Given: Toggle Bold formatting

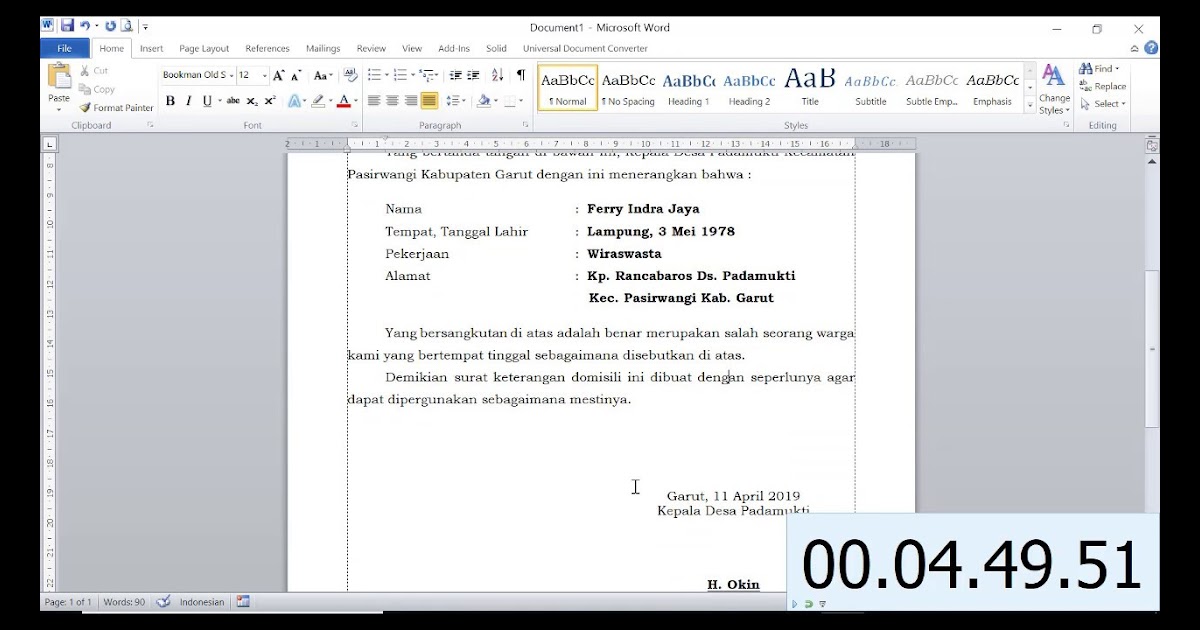Looking at the screenshot, I should click(170, 101).
